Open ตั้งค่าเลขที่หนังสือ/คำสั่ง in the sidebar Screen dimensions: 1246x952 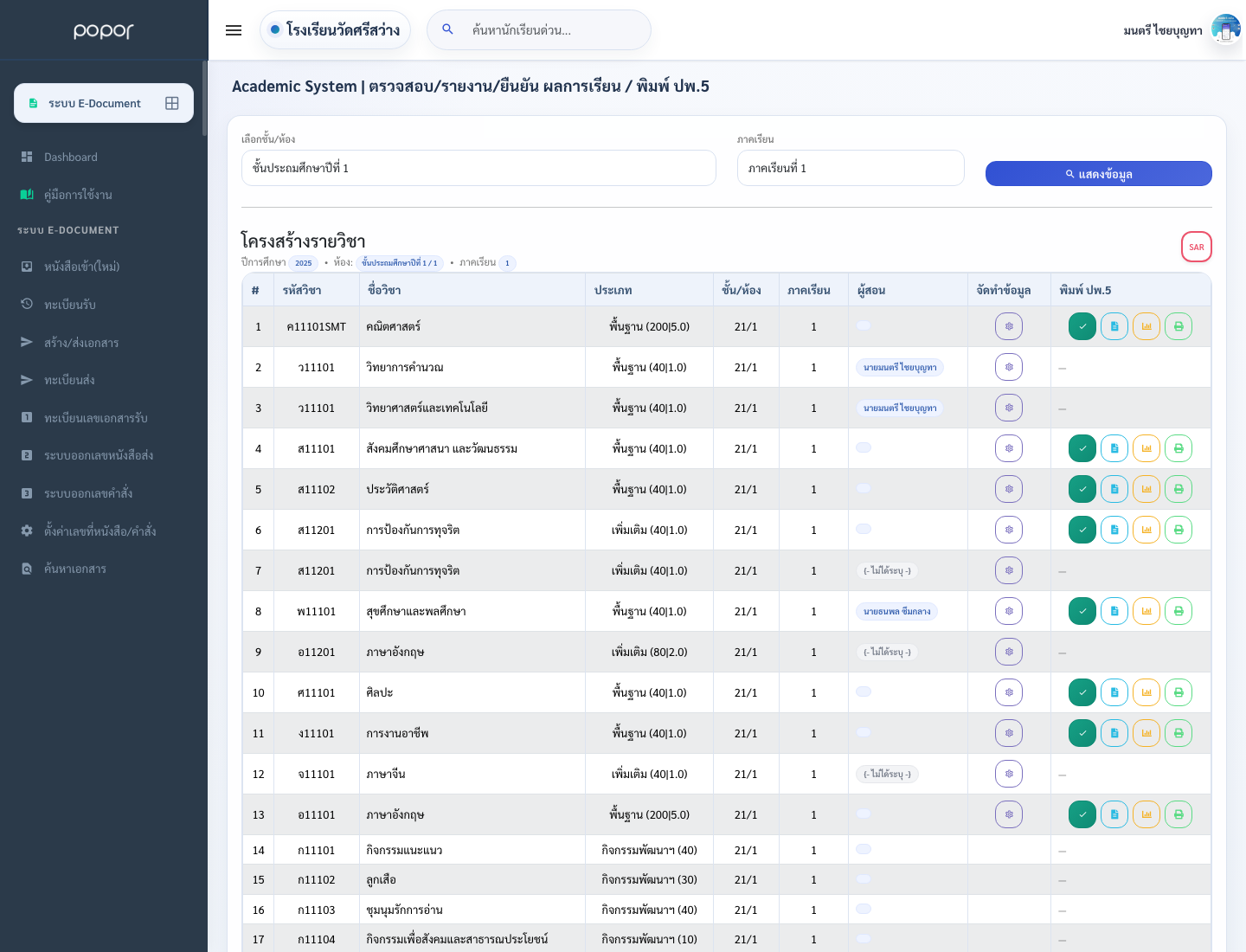click(104, 531)
